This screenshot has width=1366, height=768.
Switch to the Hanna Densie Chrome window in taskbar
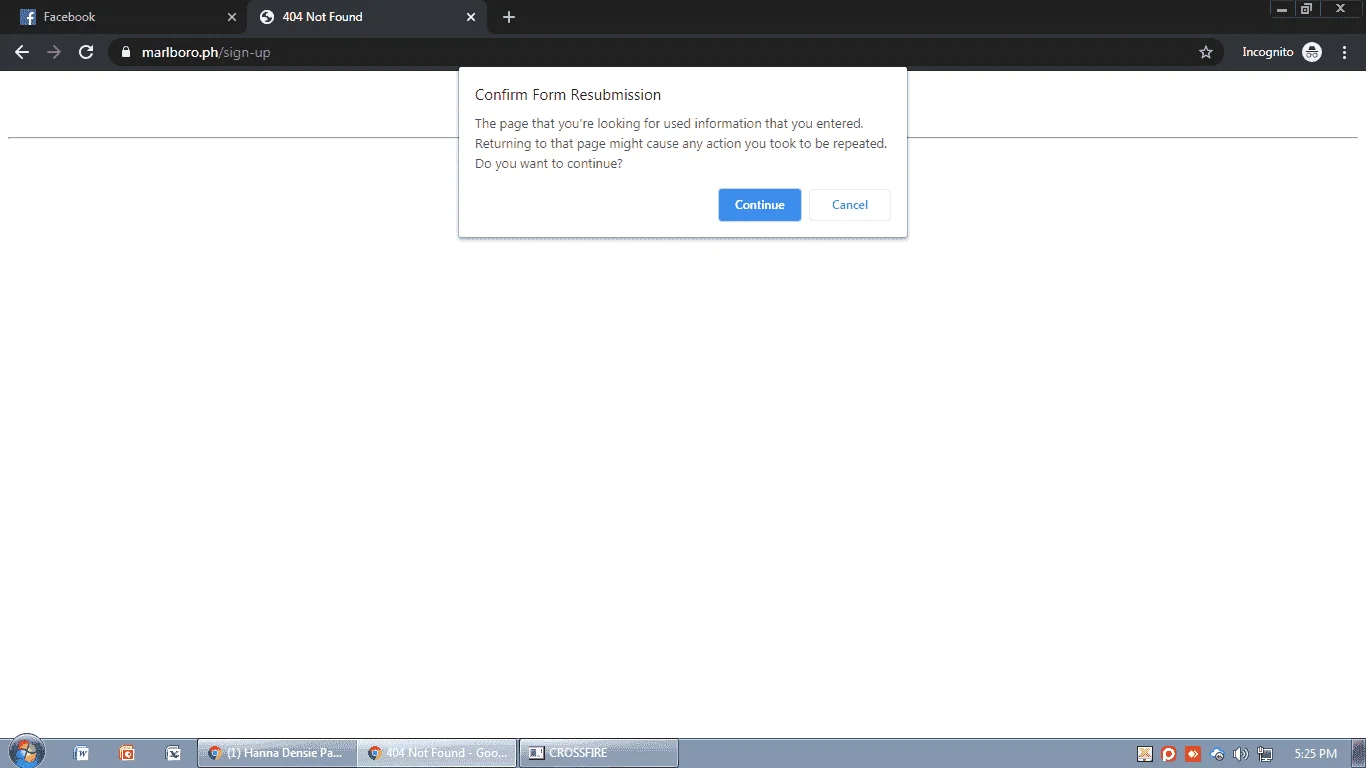coord(277,753)
